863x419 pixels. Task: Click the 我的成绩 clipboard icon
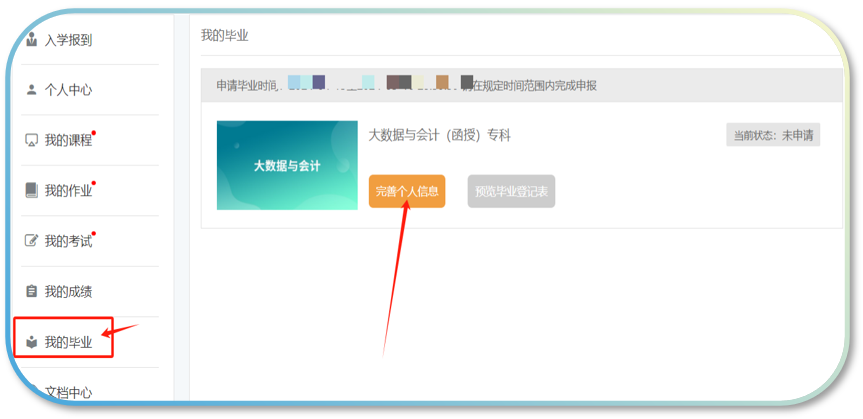(x=31, y=291)
